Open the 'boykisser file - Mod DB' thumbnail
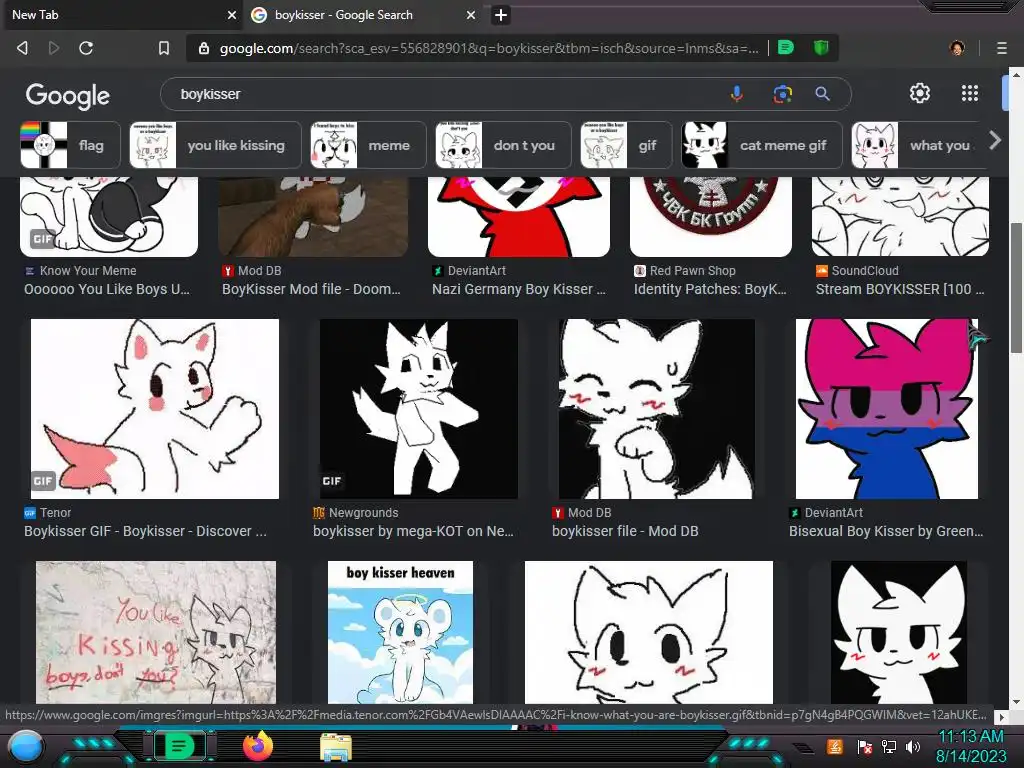Image resolution: width=1024 pixels, height=768 pixels. [x=656, y=409]
